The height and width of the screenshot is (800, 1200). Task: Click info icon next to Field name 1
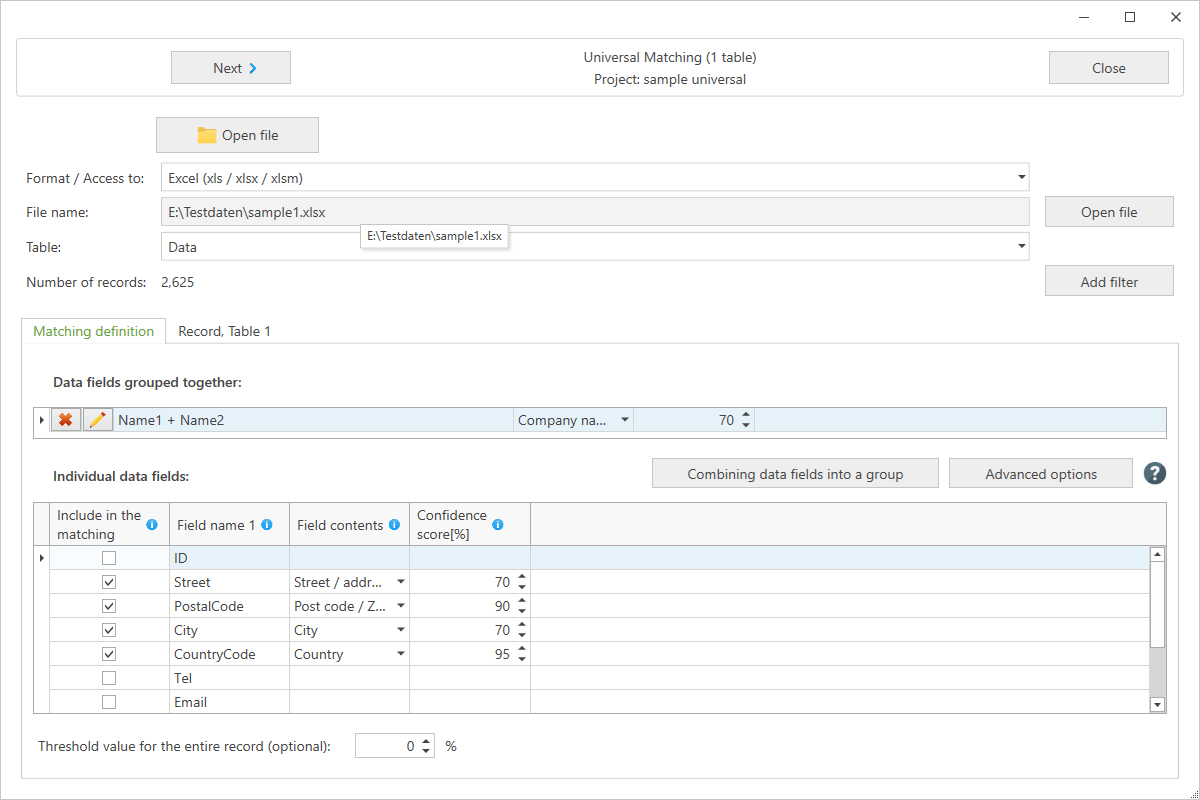pos(267,524)
